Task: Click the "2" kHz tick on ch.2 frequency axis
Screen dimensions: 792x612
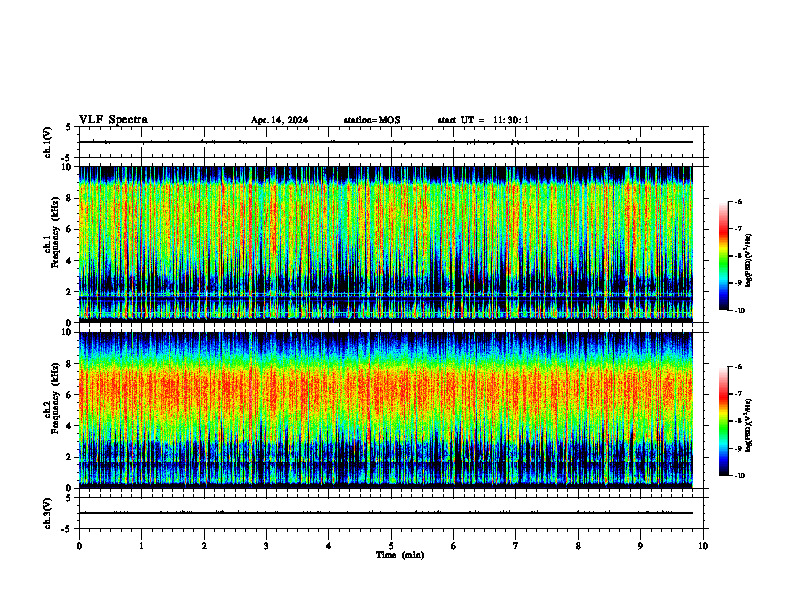Action: tap(70, 457)
